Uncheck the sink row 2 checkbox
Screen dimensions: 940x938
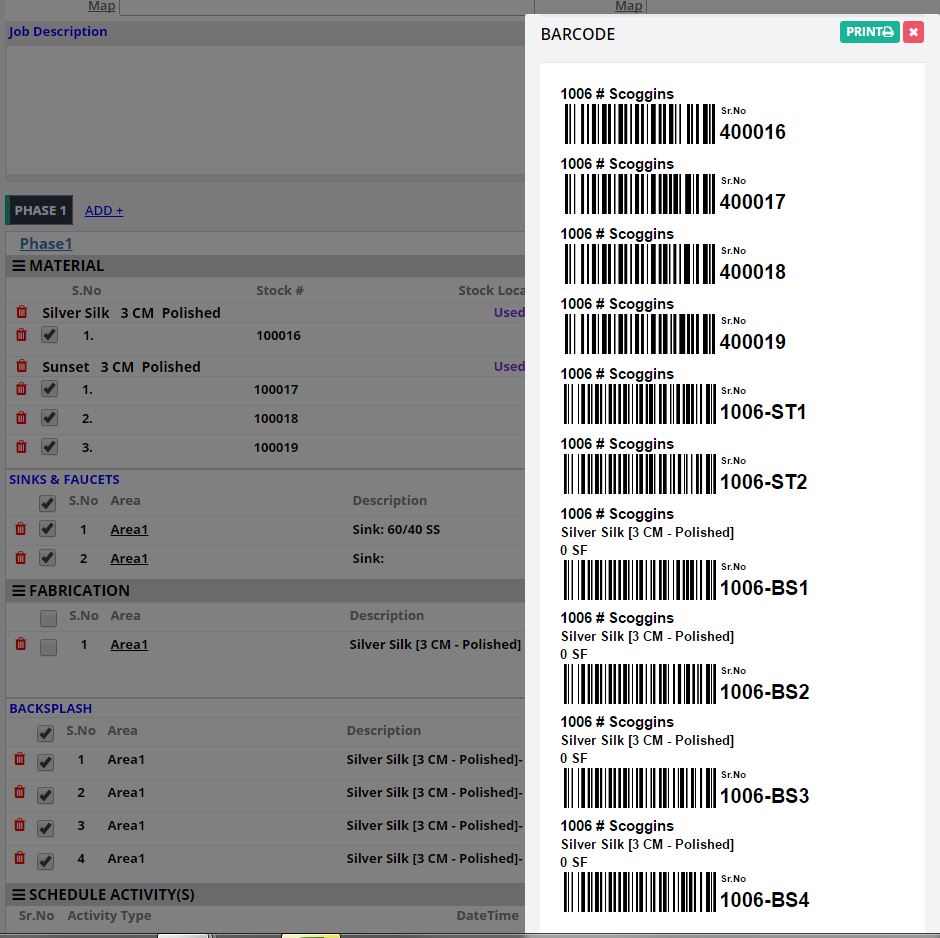pos(47,557)
